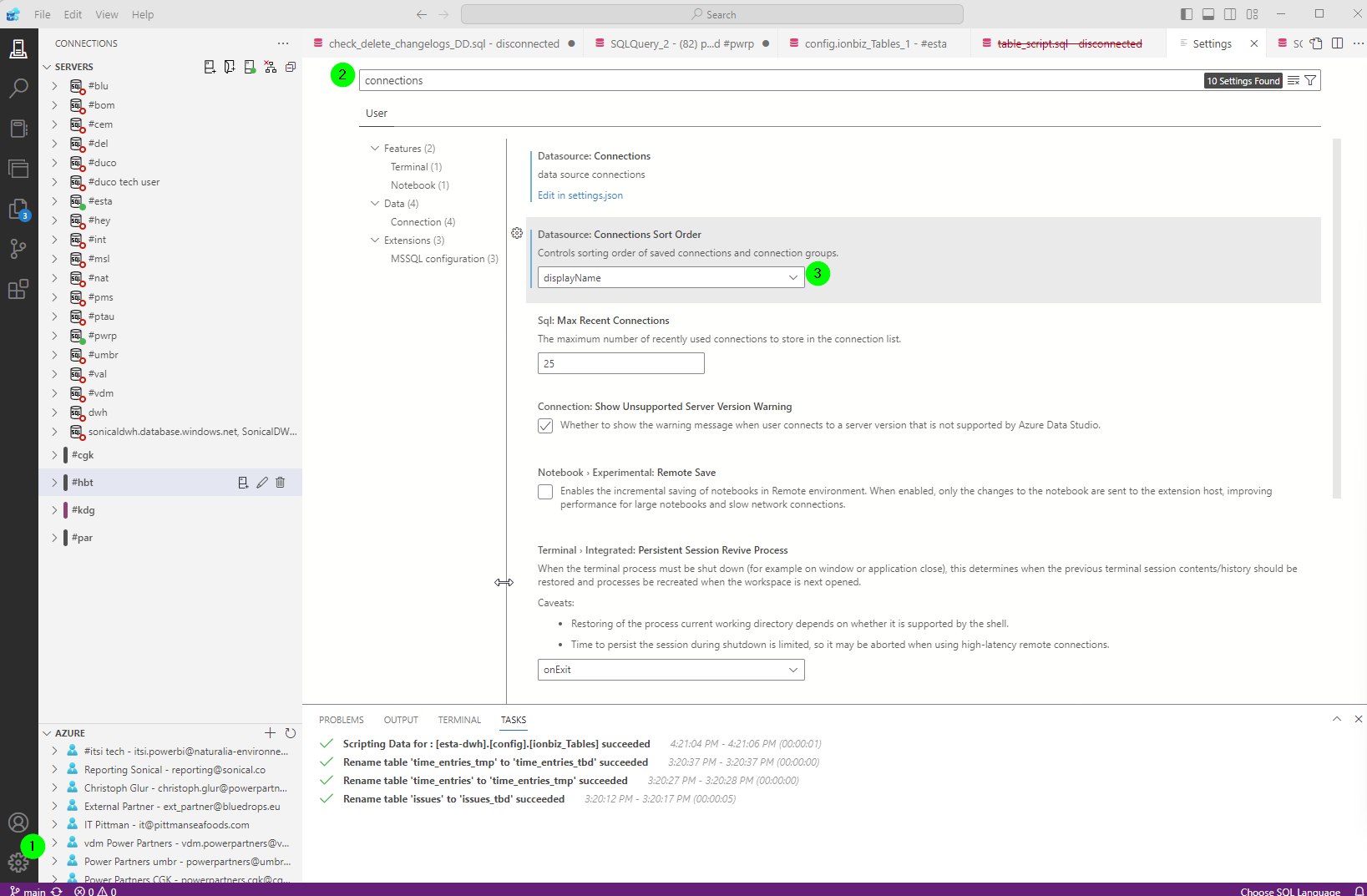The width and height of the screenshot is (1367, 896).
Task: Click the command center Search box
Action: [712, 14]
